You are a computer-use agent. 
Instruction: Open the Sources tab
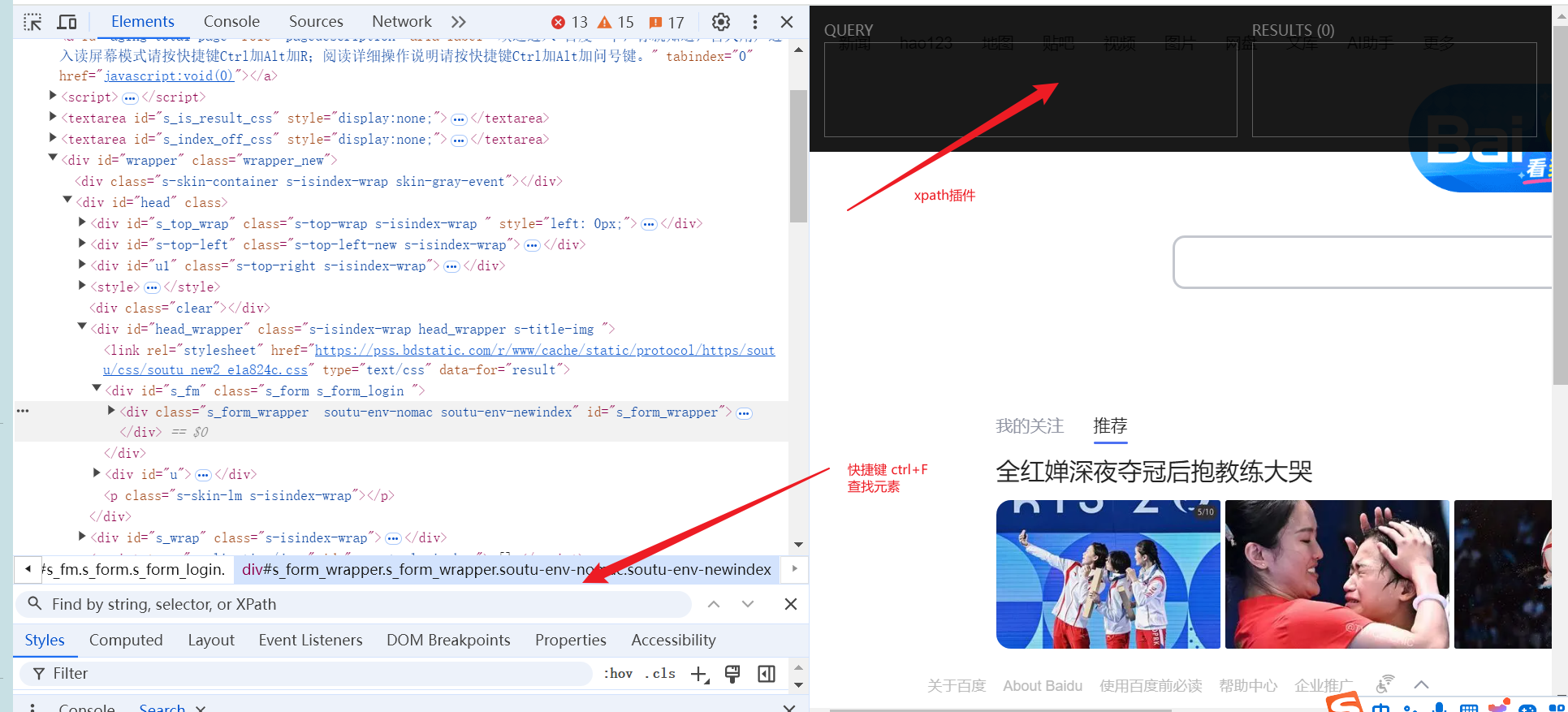pyautogui.click(x=316, y=22)
